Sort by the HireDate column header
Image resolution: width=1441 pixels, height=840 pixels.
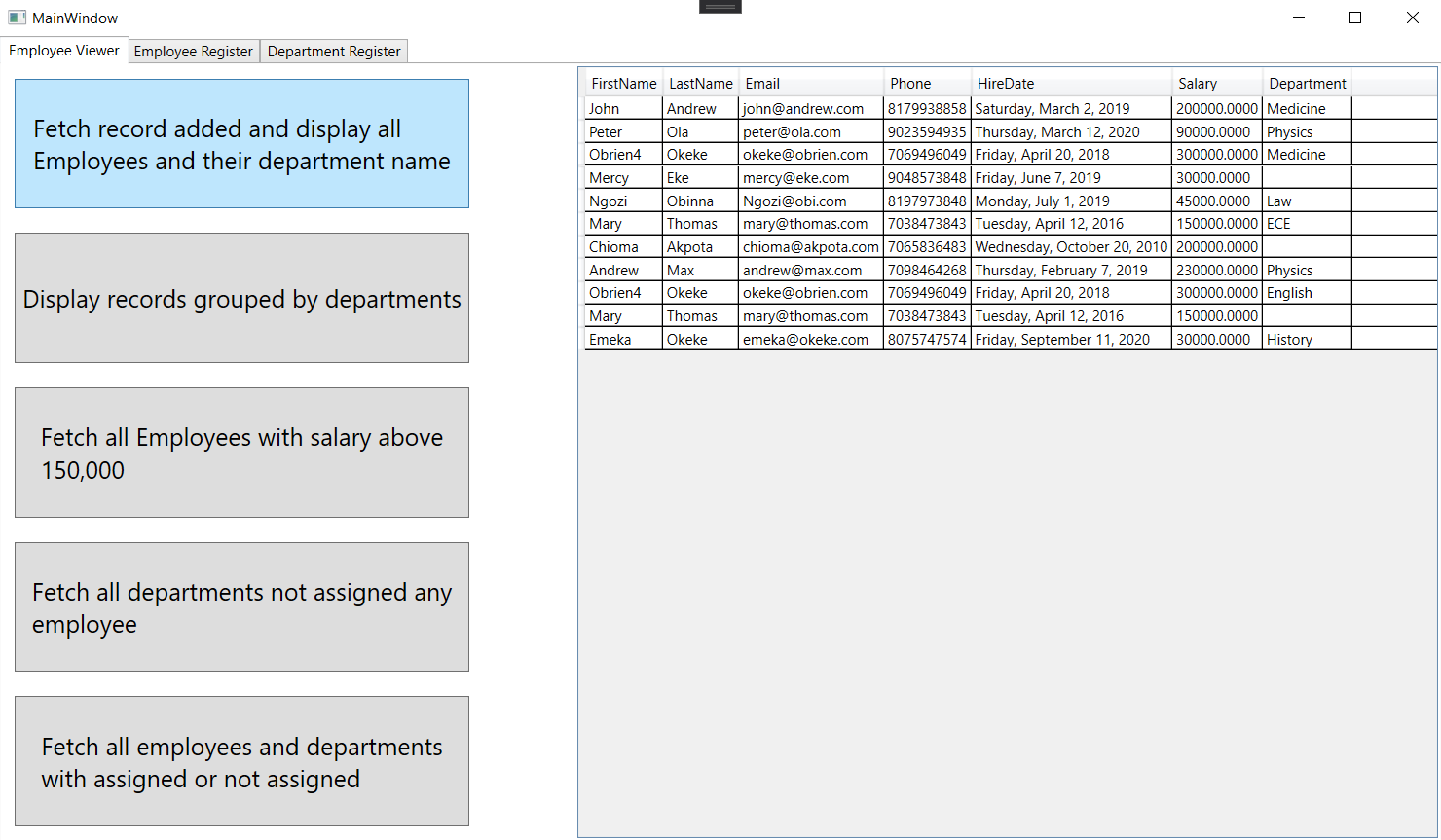[x=1071, y=84]
